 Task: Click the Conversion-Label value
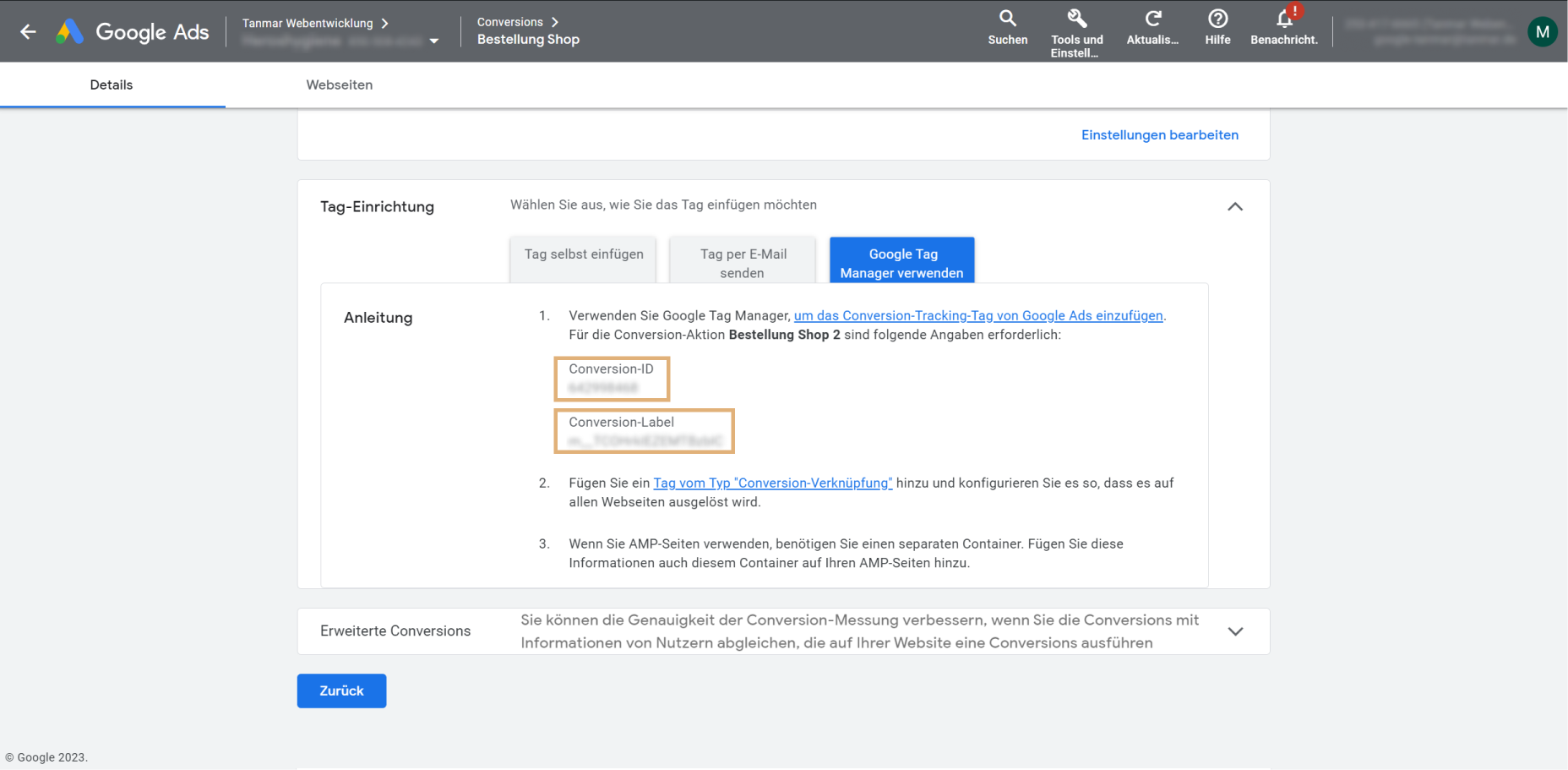645,441
